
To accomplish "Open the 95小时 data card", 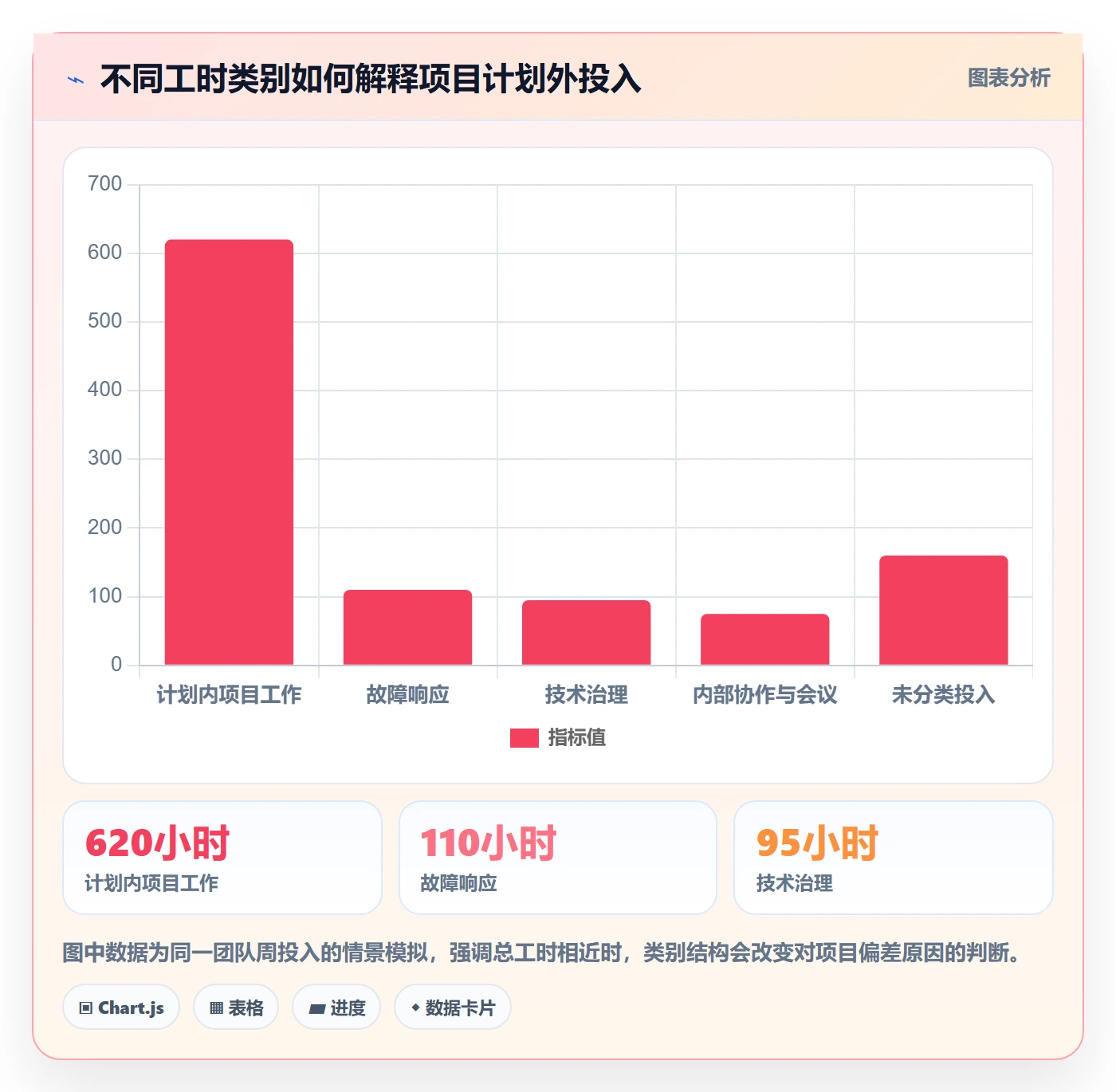I will 894,858.
